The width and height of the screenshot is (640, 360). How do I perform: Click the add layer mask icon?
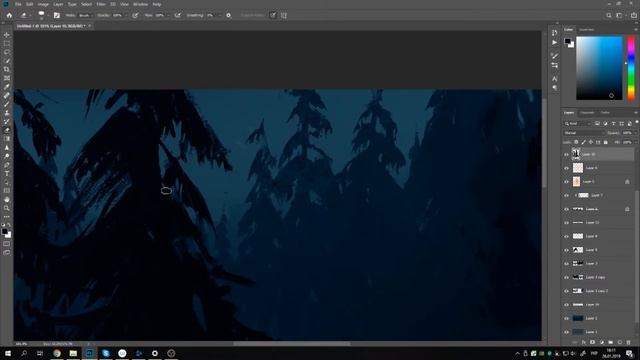593,342
